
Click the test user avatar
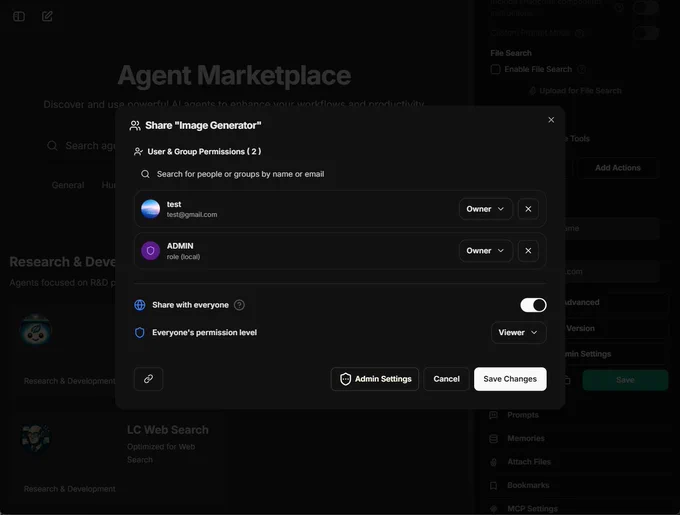[x=150, y=209]
